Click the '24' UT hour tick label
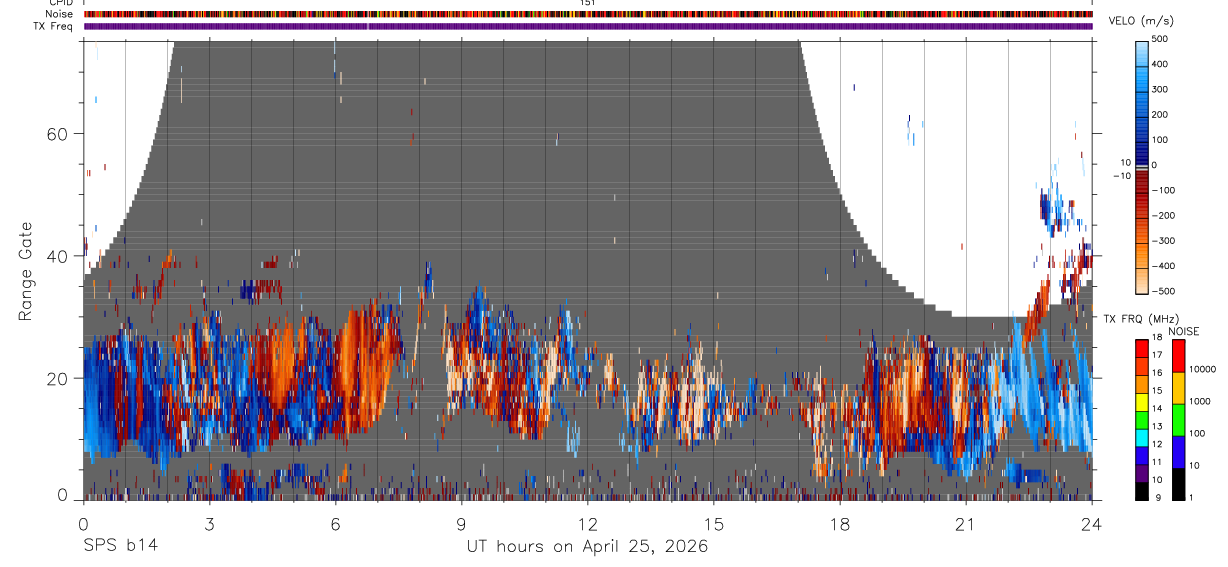This screenshot has width=1228, height=567. point(1091,523)
